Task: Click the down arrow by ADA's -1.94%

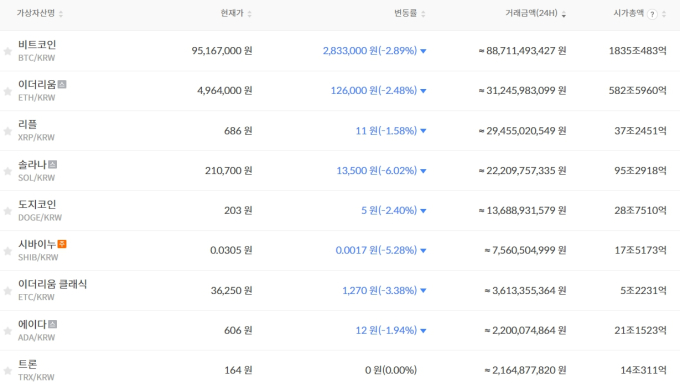Action: [423, 330]
